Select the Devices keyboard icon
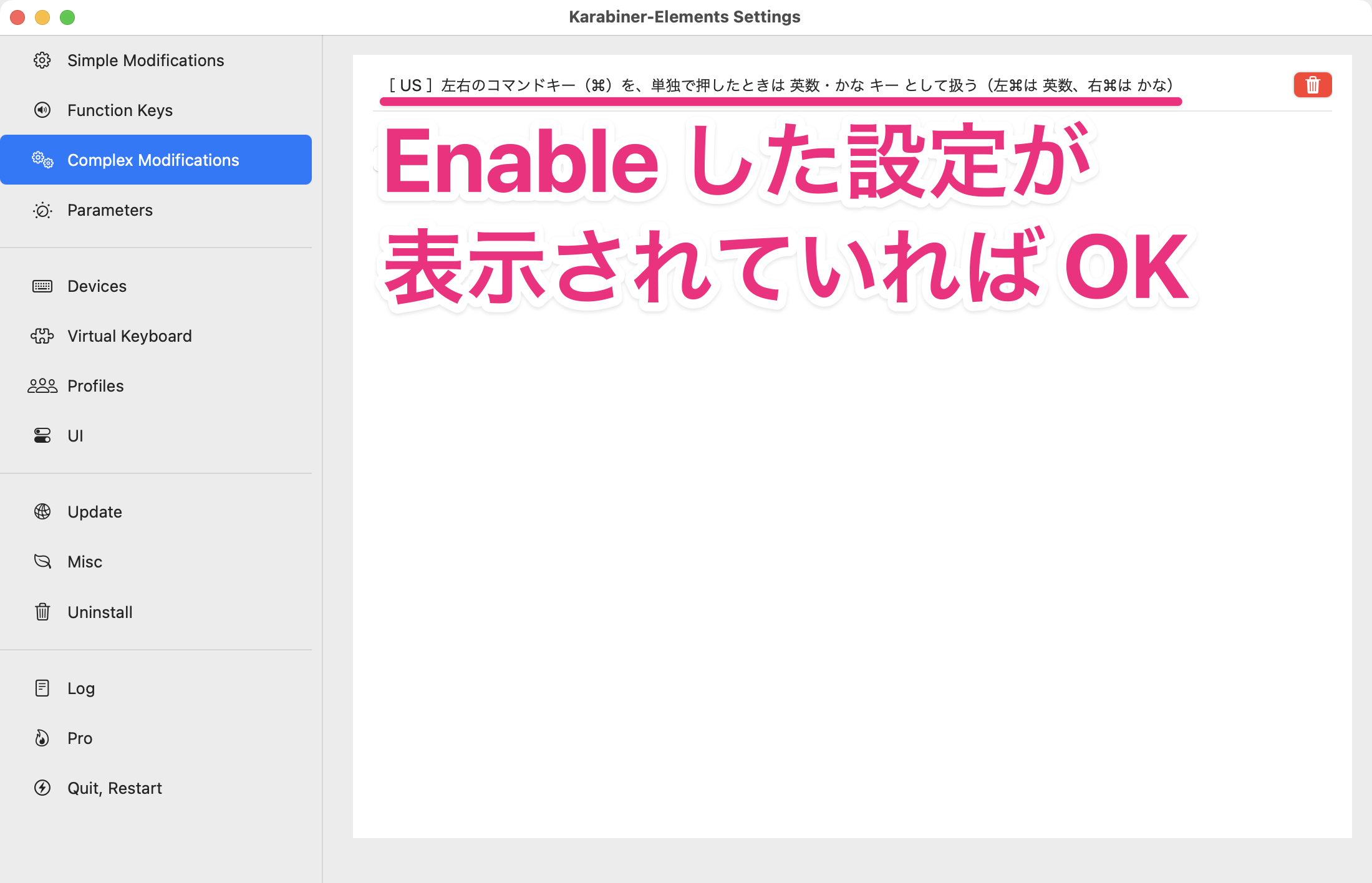The image size is (1372, 883). (x=42, y=286)
